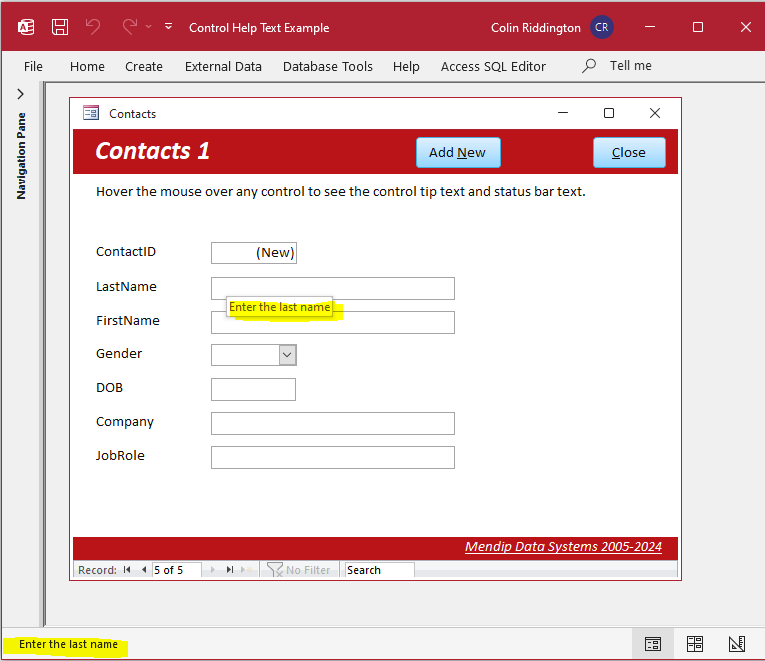This screenshot has width=765, height=661.
Task: Open the CR user account avatar
Action: (601, 27)
